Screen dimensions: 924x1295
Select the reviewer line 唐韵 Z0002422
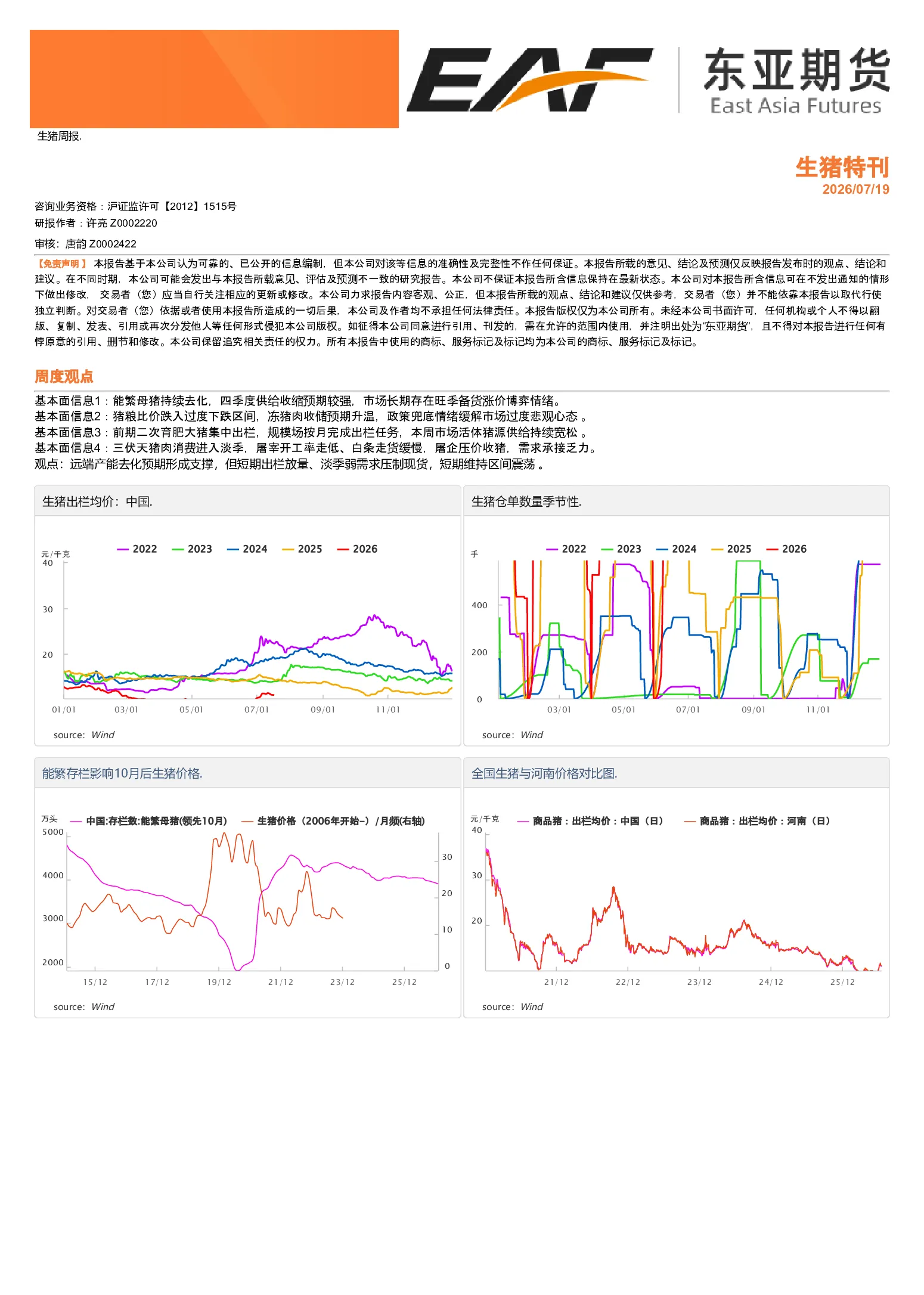[85, 244]
